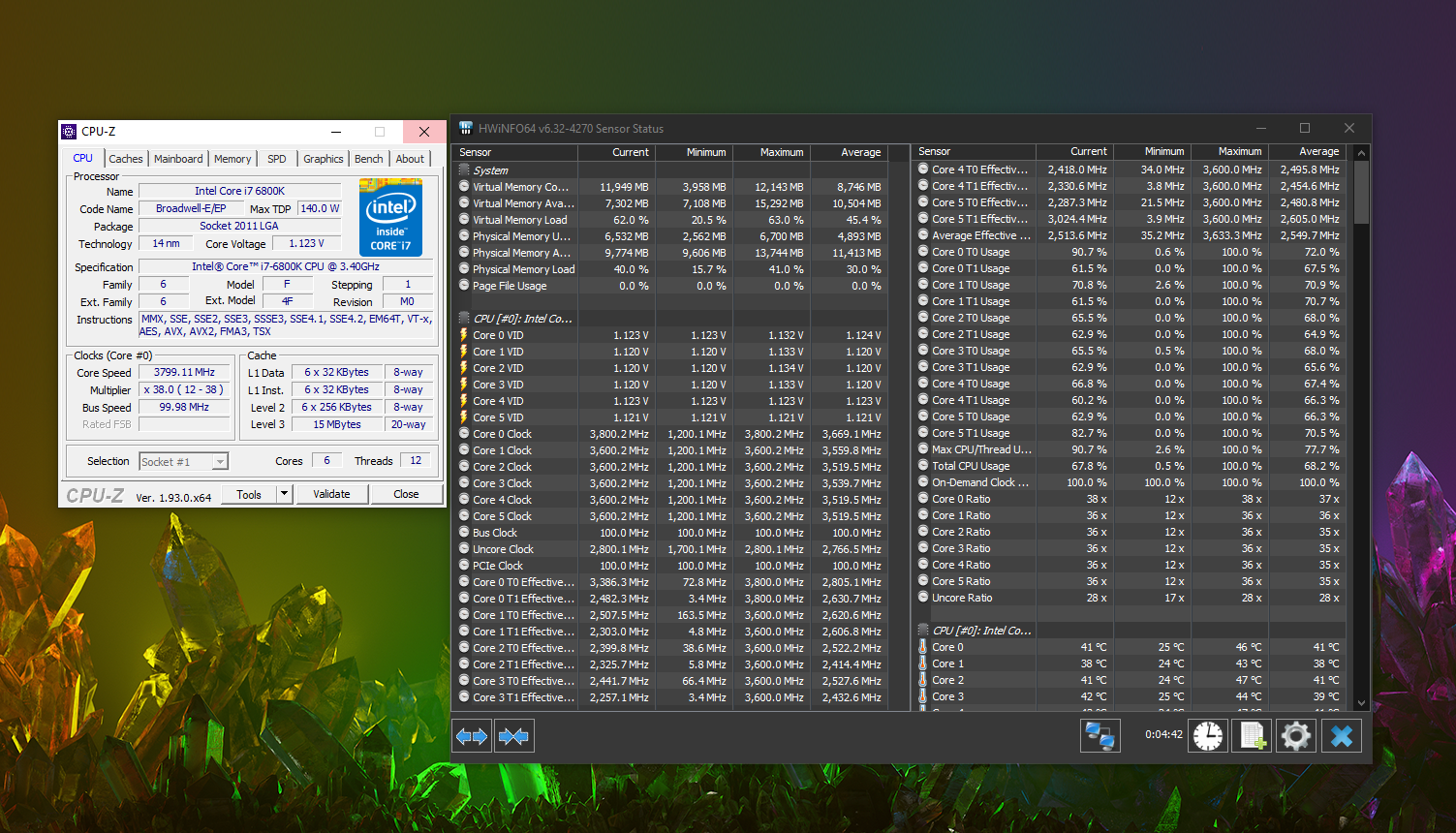Select the On-Demand Clock sensor row
Screen dimensions: 1456x833
click(x=1131, y=482)
